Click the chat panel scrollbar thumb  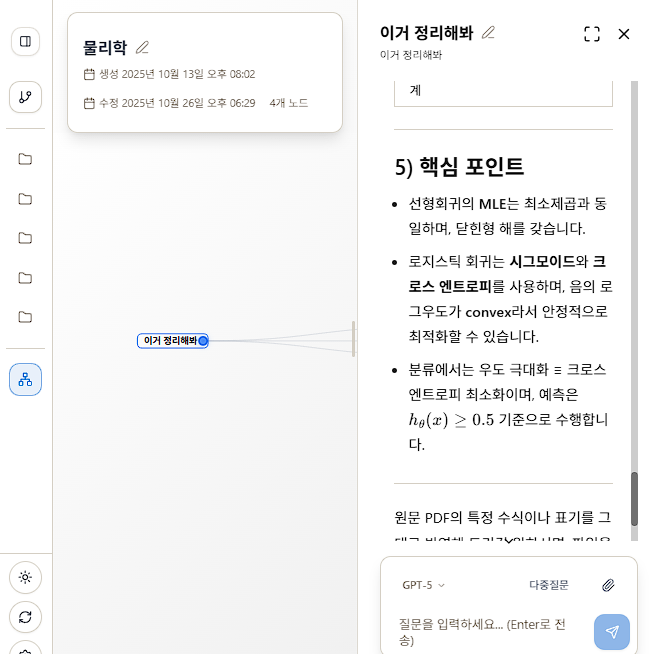(x=634, y=499)
